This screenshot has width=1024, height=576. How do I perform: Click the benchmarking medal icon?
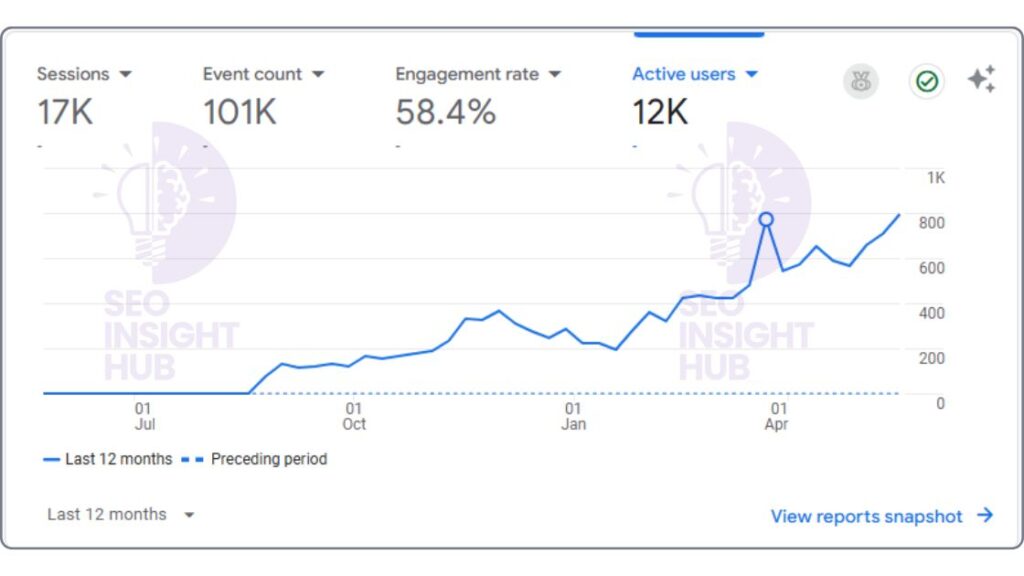(860, 81)
